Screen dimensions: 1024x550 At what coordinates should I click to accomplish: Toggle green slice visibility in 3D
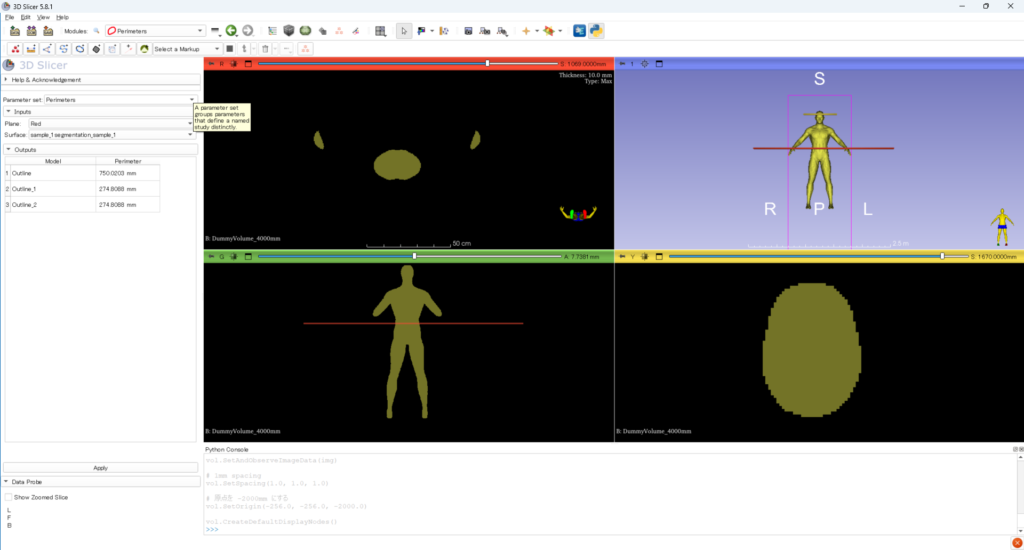tap(234, 256)
